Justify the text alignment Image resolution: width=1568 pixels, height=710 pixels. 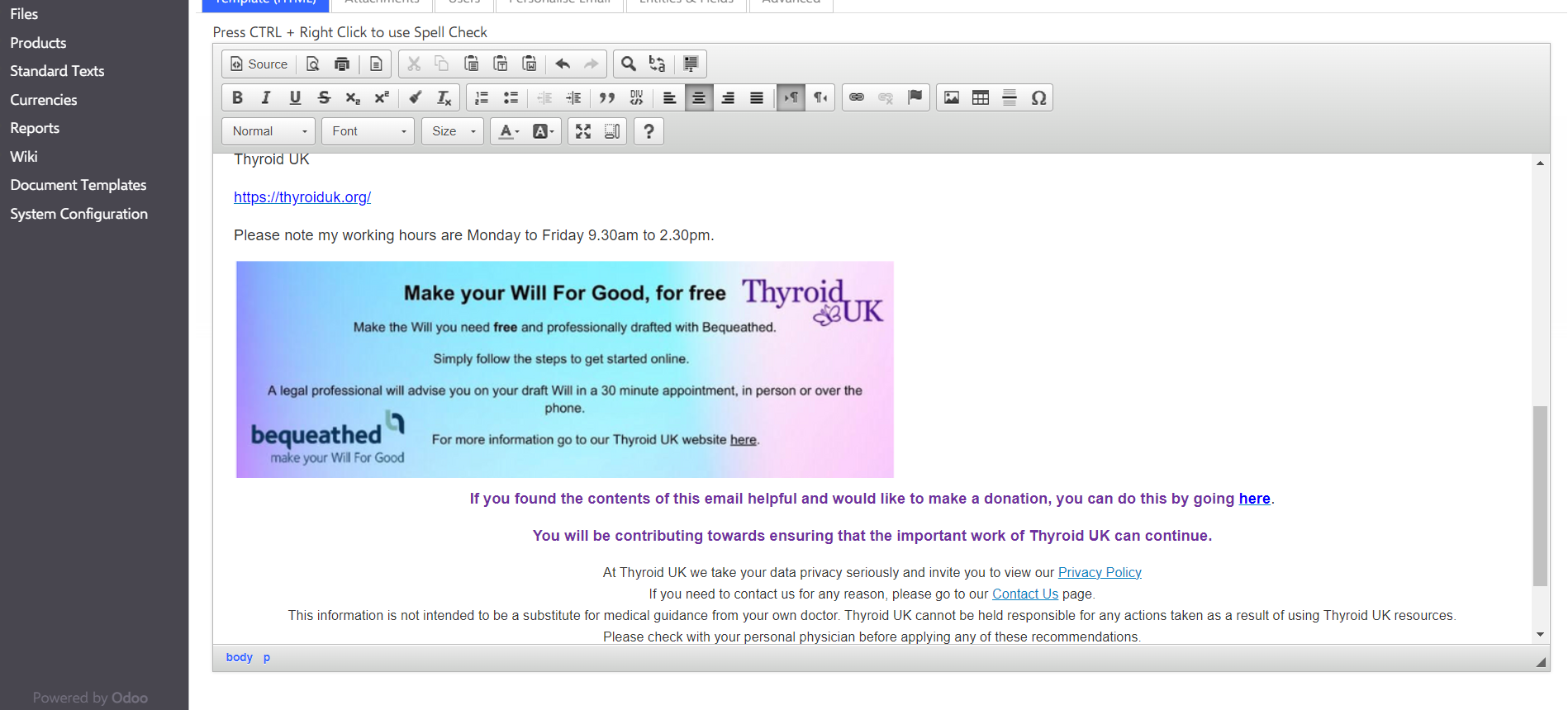pos(757,97)
